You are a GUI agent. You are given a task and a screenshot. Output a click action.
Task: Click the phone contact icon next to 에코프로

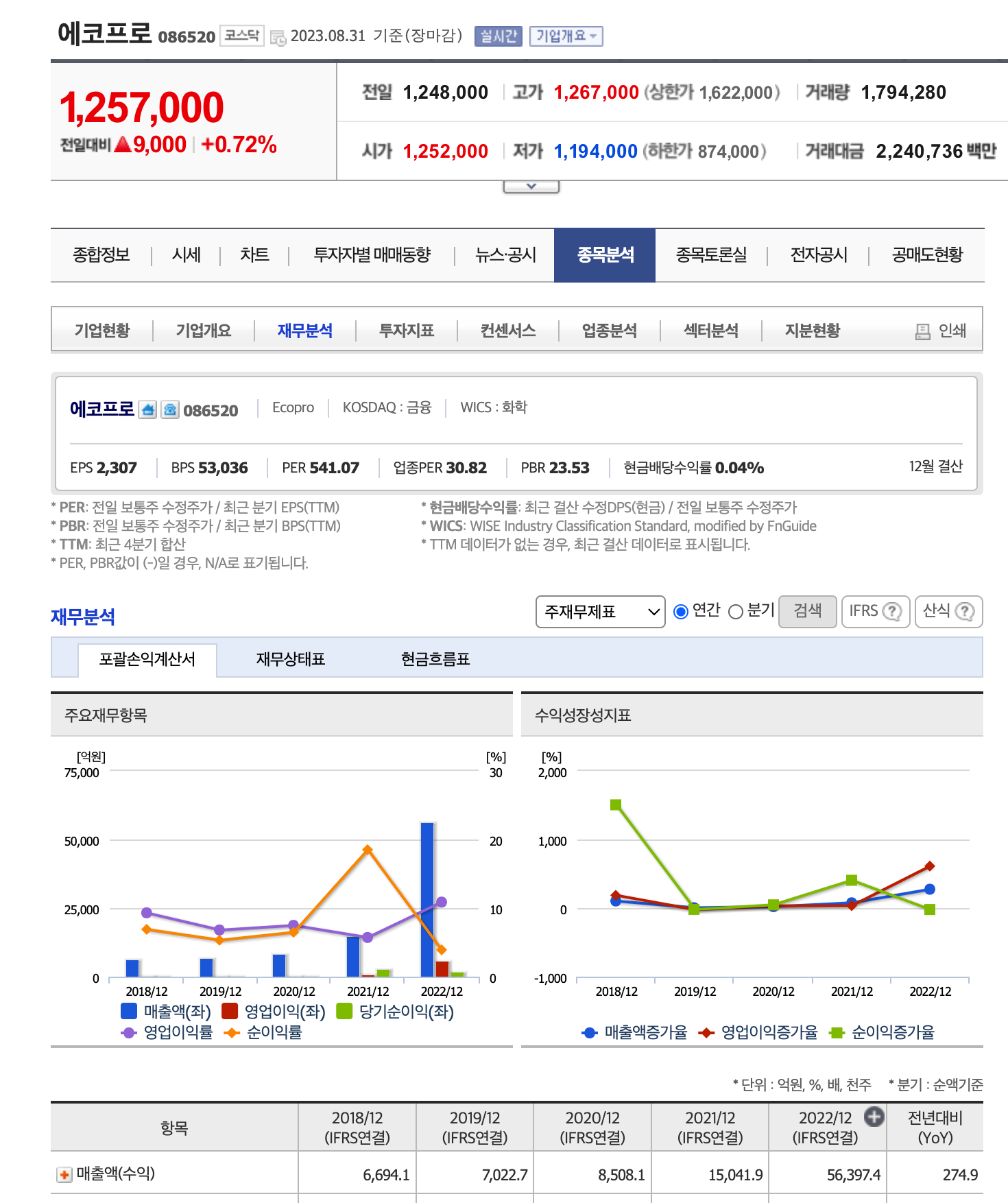(170, 409)
